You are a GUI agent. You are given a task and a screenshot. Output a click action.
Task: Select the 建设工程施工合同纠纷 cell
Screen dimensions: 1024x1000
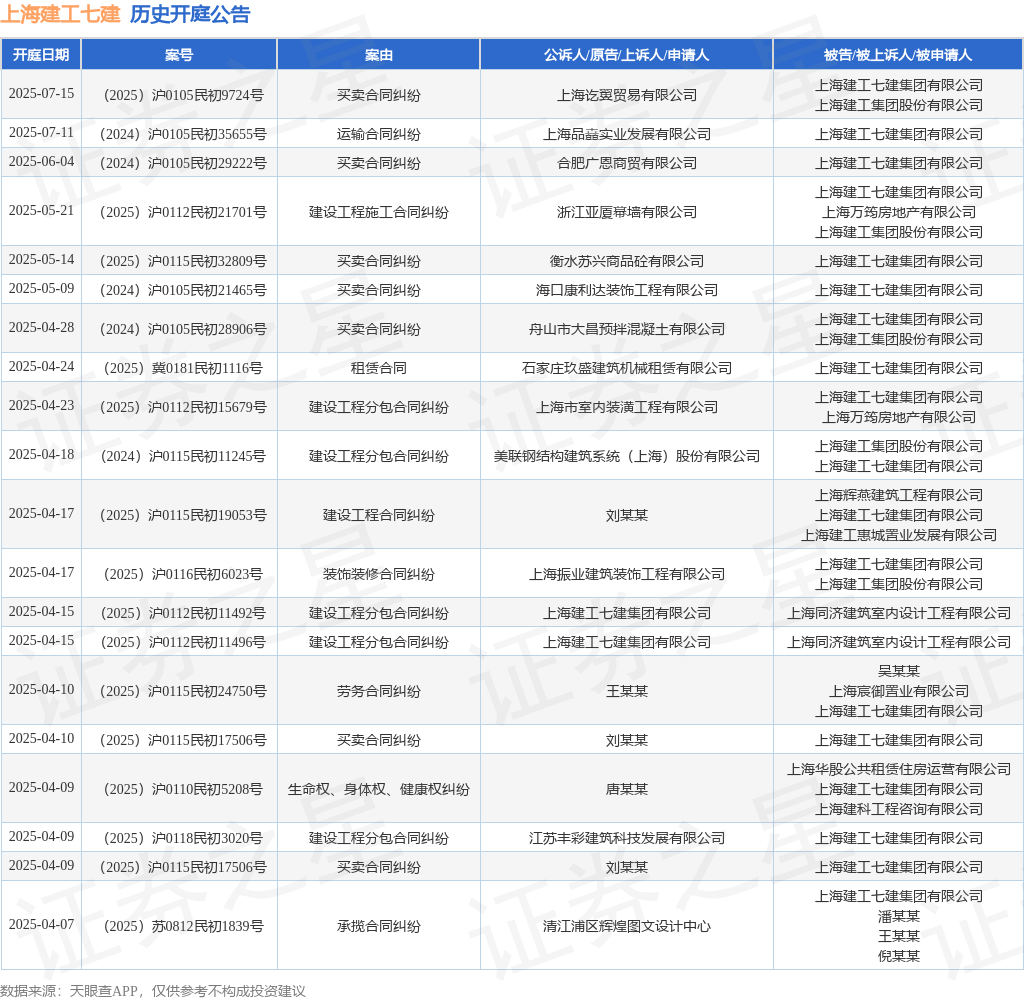(379, 212)
